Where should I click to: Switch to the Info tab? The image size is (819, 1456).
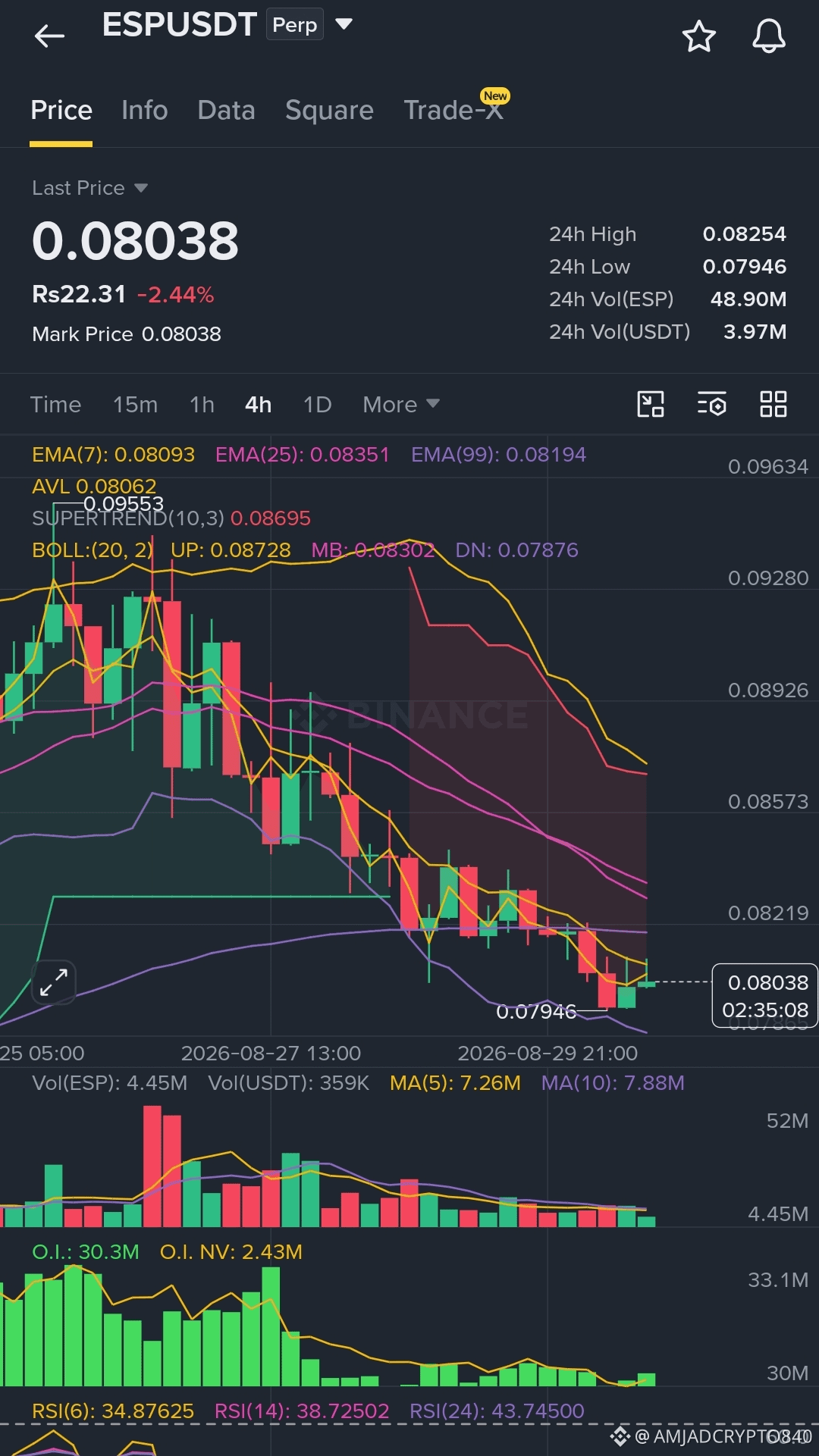144,111
